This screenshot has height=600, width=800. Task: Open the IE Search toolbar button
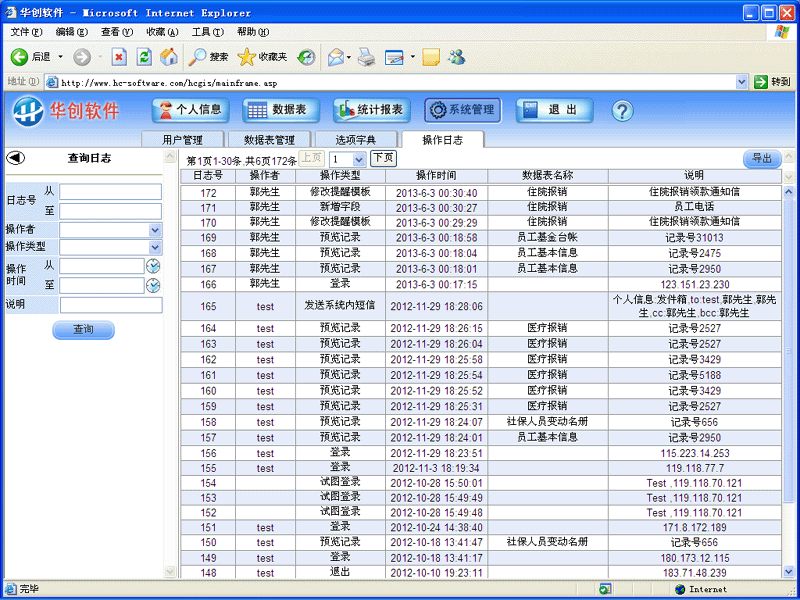(209, 57)
